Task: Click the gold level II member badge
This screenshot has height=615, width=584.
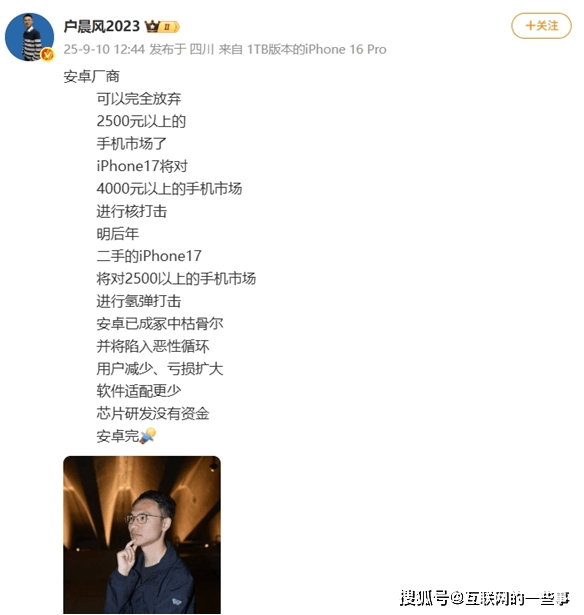Action: [169, 27]
